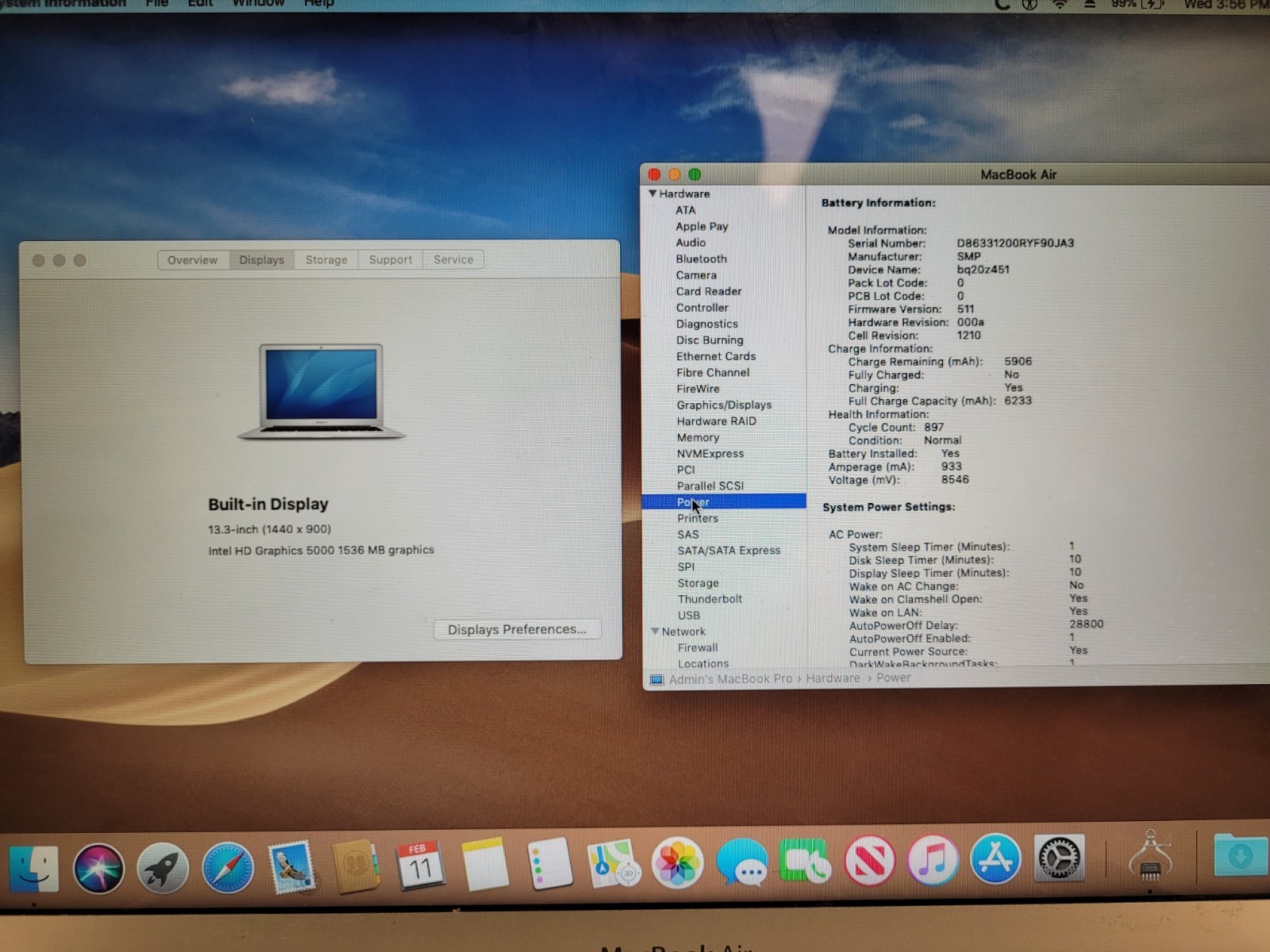Open Calendar app in dock
Viewport: 1270px width, 952px height.
[420, 866]
